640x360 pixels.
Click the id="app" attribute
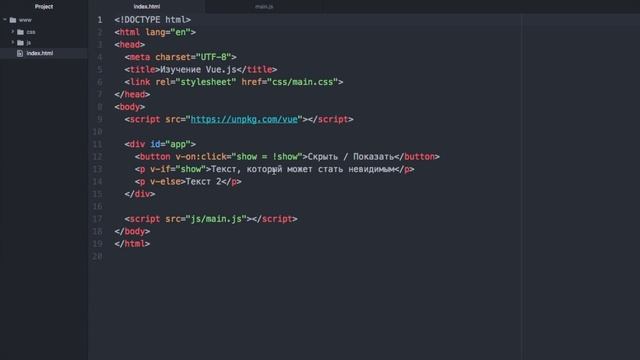pyautogui.click(x=170, y=144)
